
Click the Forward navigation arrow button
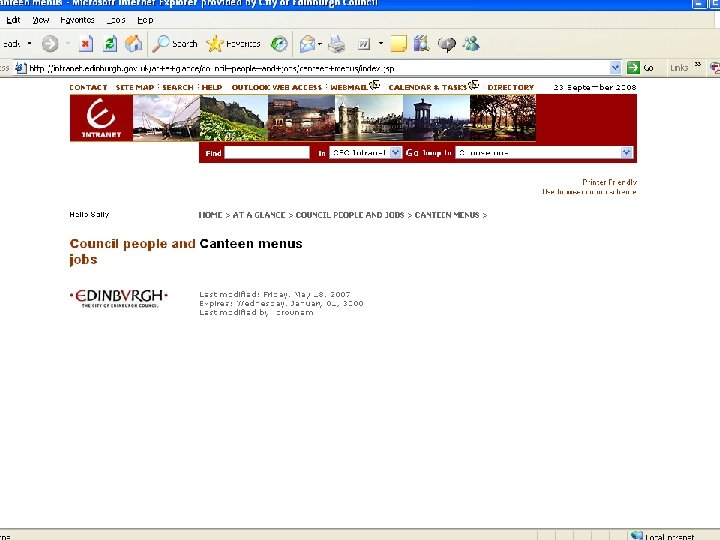(x=50, y=44)
